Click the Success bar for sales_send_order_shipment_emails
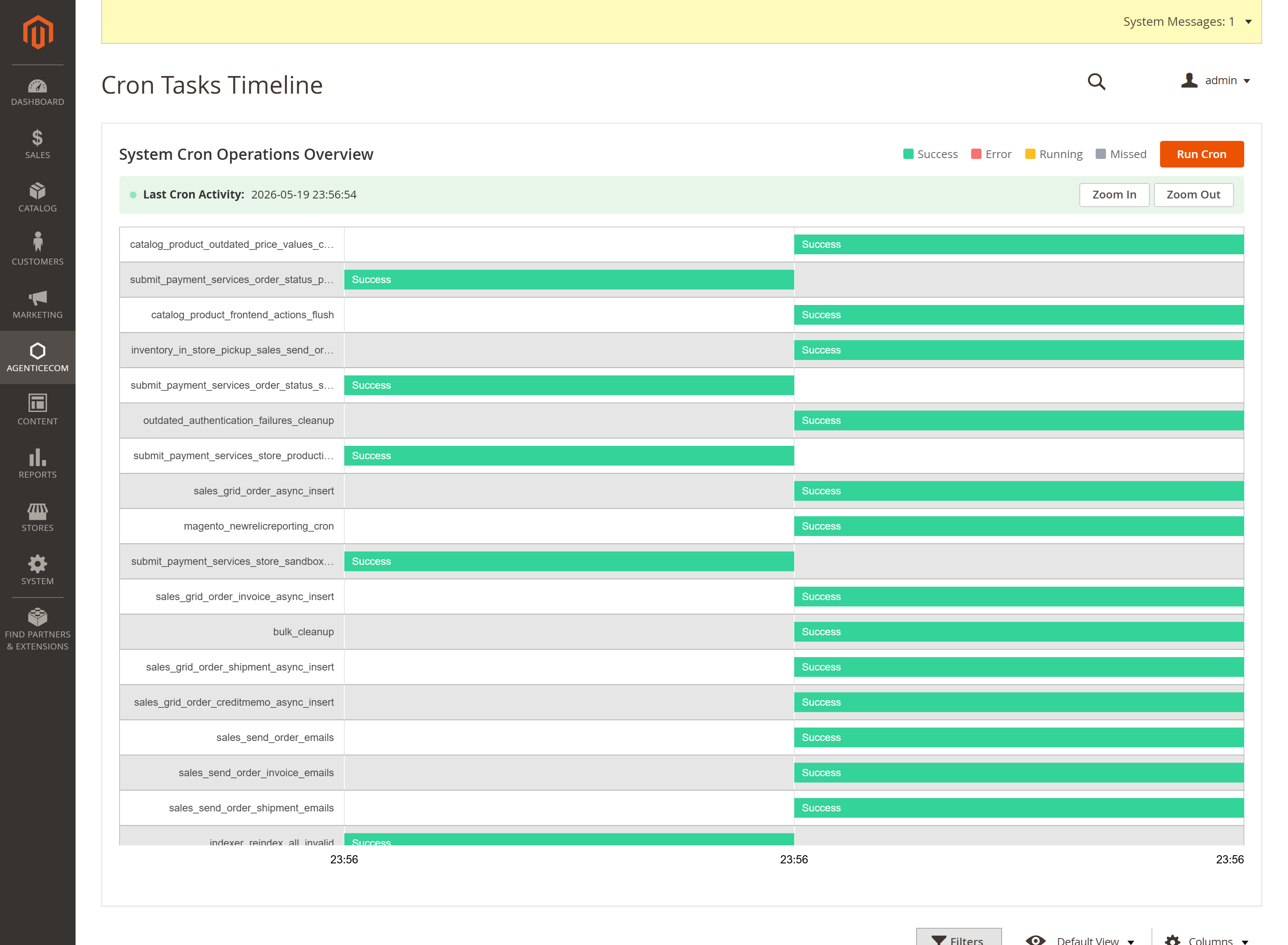Image resolution: width=1288 pixels, height=945 pixels. (x=1019, y=808)
